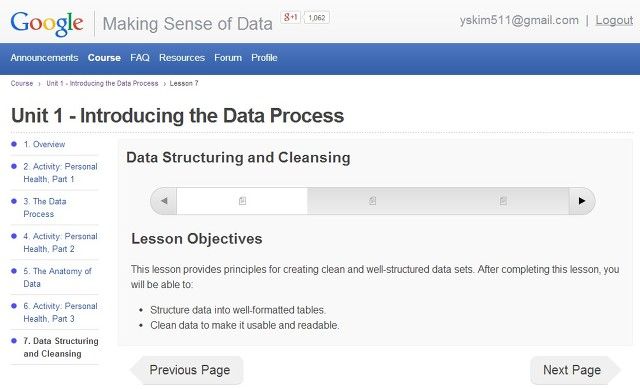Click the Google +1 button

(290, 17)
